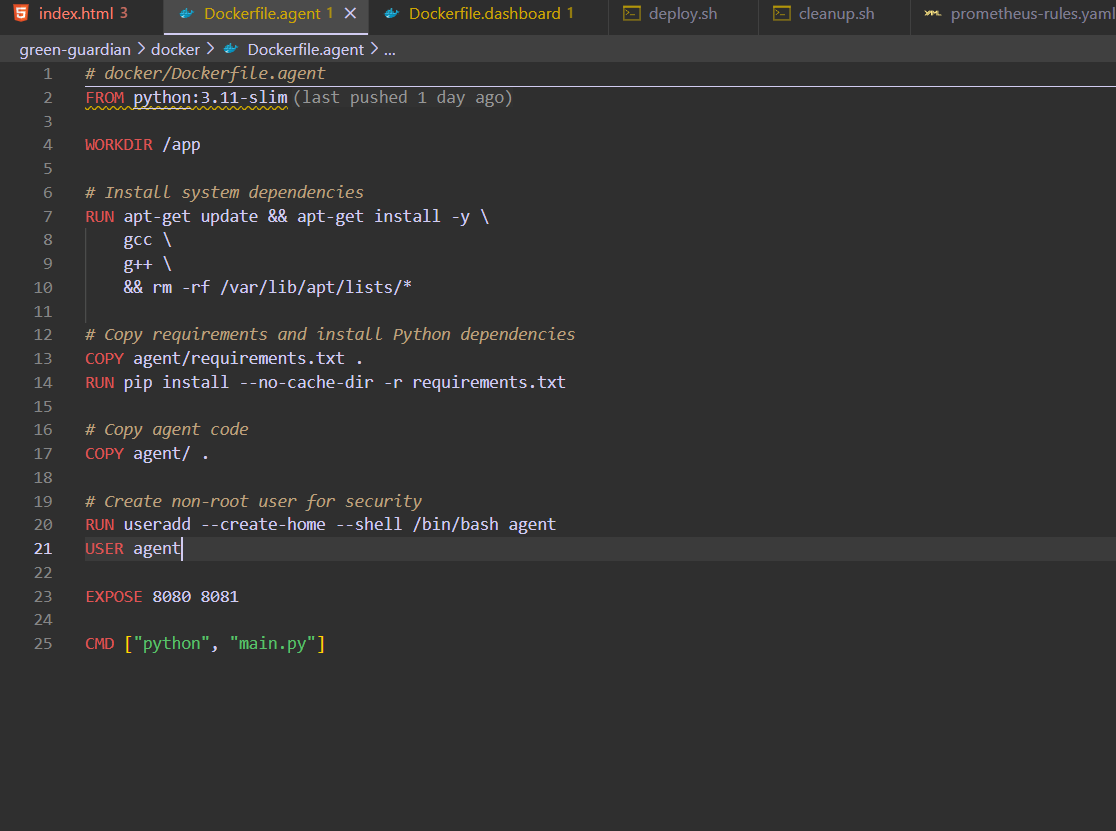Image resolution: width=1116 pixels, height=831 pixels.
Task: Click the python:3.11-slim image name
Action: coord(211,97)
